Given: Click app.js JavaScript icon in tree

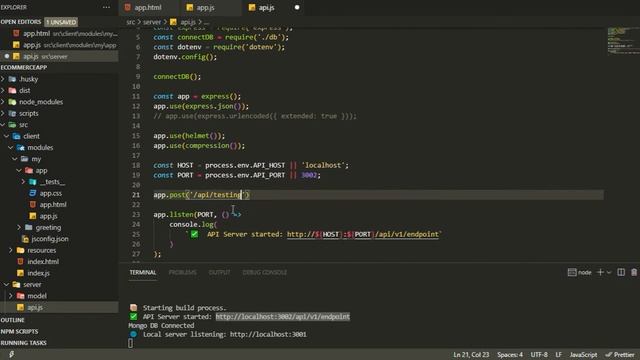Looking at the screenshot, I should (33, 216).
